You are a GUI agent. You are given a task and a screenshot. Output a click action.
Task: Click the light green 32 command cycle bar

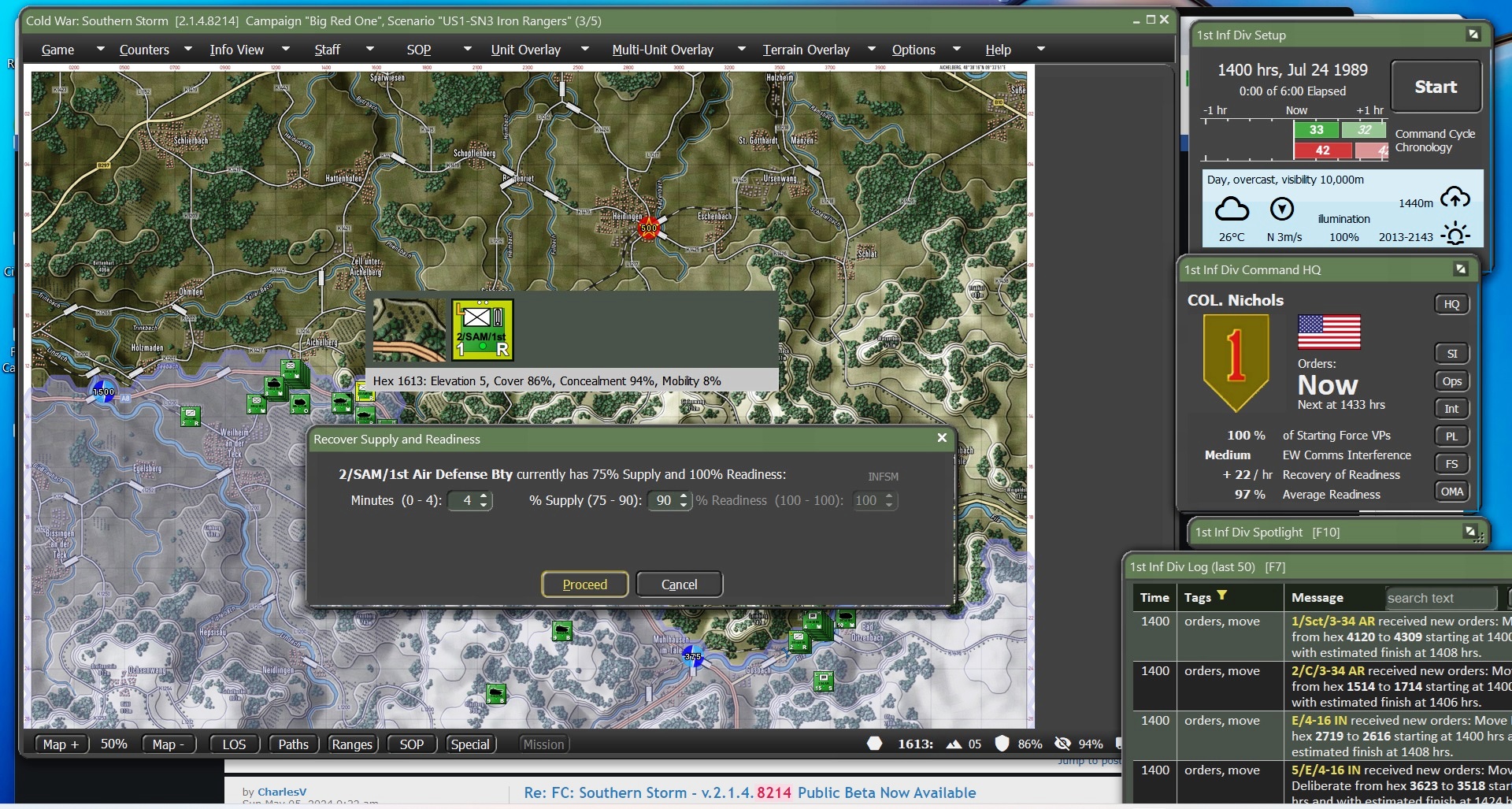coord(1365,130)
